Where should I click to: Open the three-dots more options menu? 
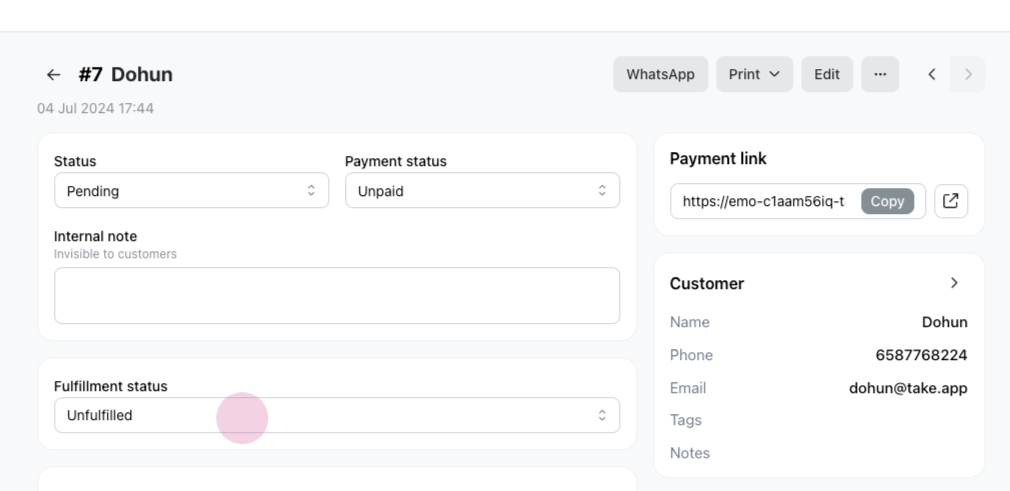[880, 74]
